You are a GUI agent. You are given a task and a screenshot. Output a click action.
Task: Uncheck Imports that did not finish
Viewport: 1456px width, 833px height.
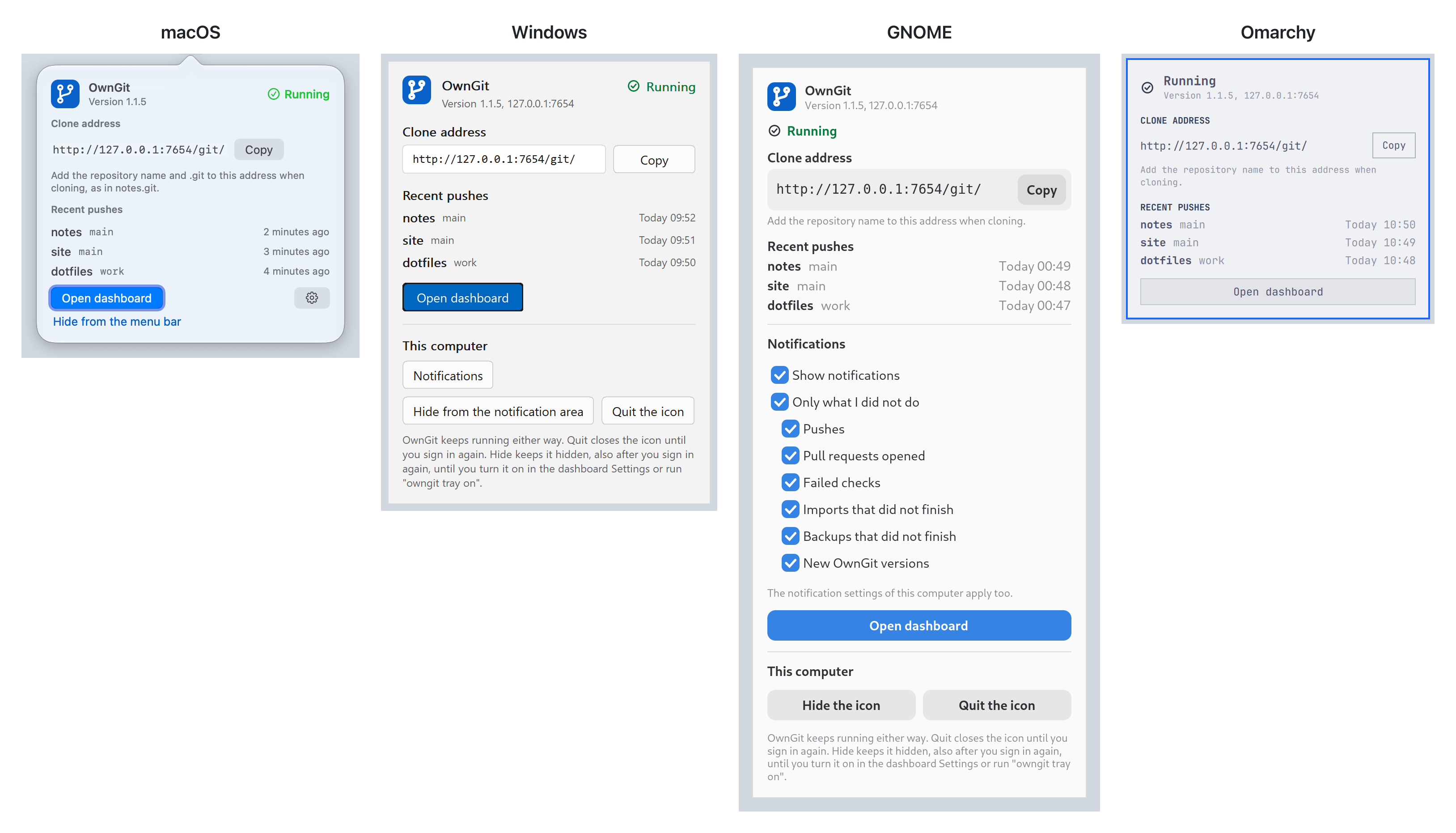[790, 510]
